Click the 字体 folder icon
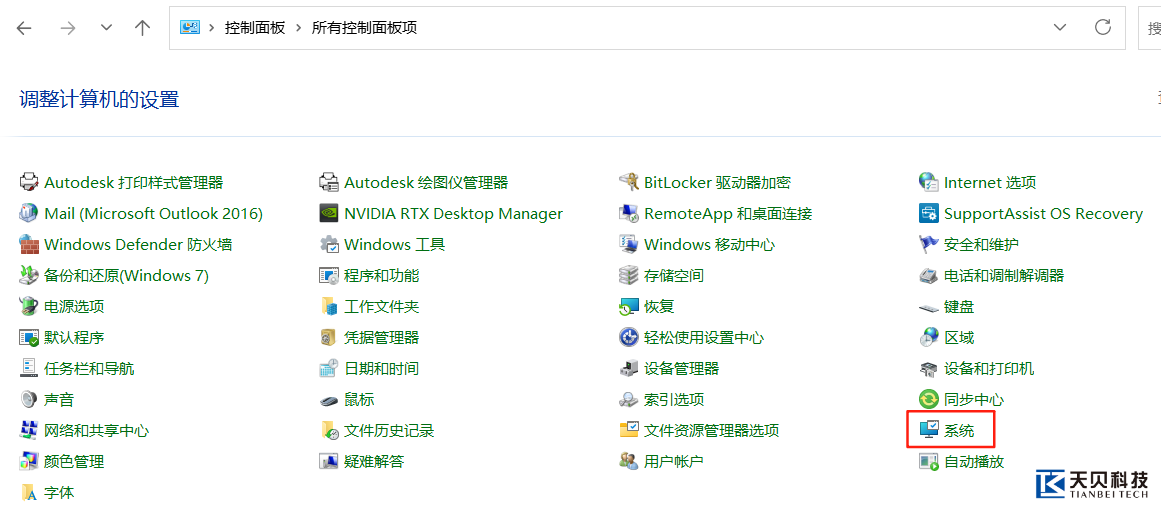Screen dimensions: 1161x525 (x=28, y=492)
